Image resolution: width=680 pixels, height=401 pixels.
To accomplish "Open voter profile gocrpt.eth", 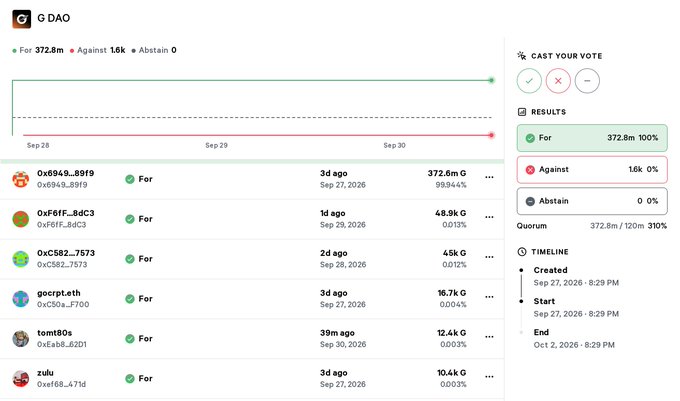I will pos(59,293).
